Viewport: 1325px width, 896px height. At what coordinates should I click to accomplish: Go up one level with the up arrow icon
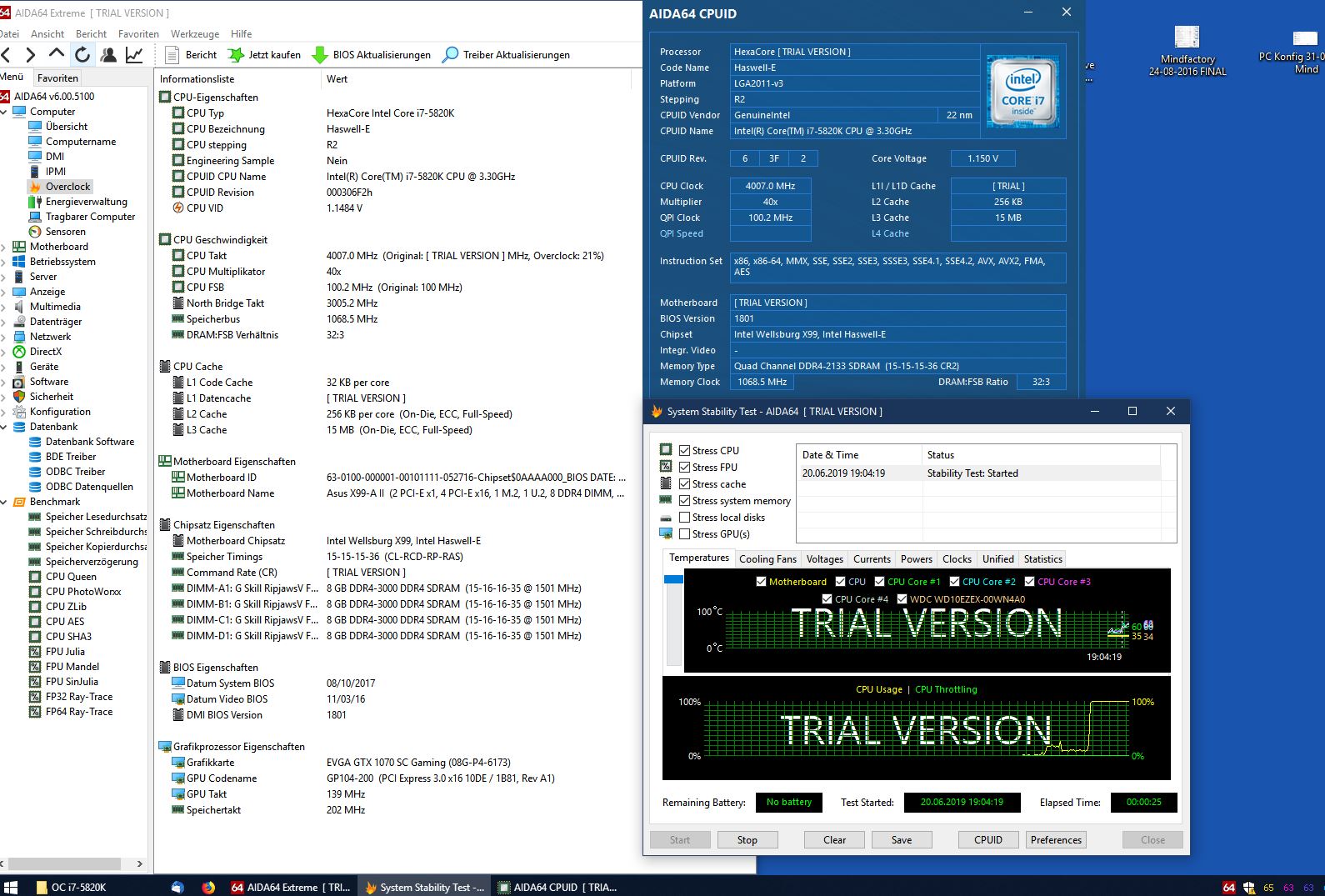[x=56, y=54]
